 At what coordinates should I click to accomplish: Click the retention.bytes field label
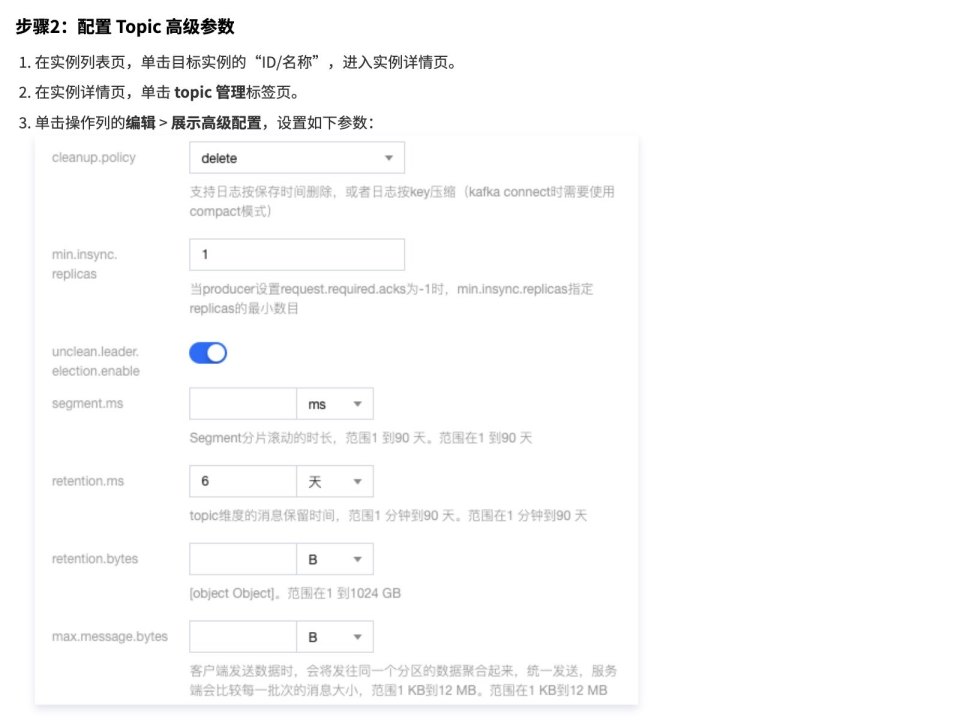coord(94,559)
